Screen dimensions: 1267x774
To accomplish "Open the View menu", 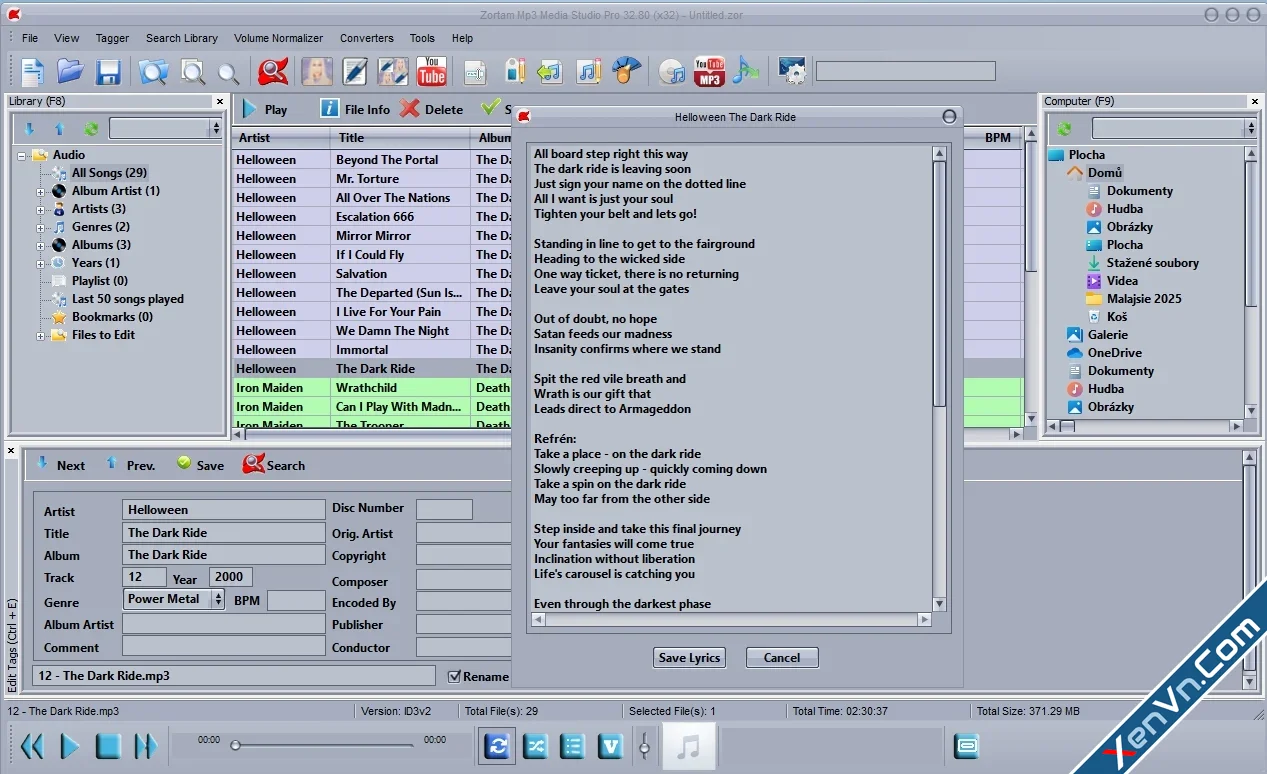I will tap(67, 38).
